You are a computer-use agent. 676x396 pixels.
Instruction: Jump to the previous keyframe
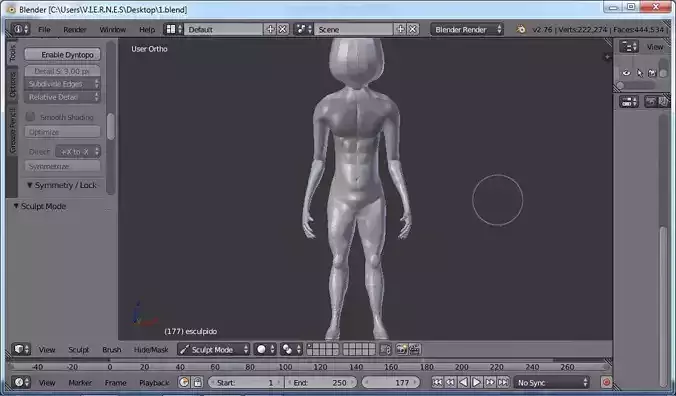point(450,382)
